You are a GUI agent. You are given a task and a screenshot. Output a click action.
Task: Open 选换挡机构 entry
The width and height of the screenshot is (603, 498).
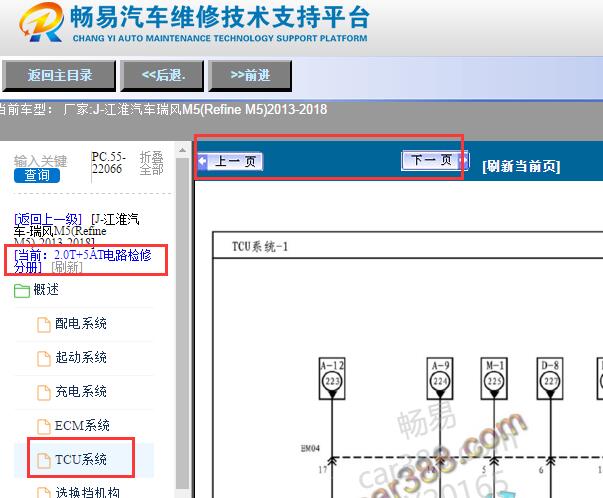pyautogui.click(x=87, y=492)
